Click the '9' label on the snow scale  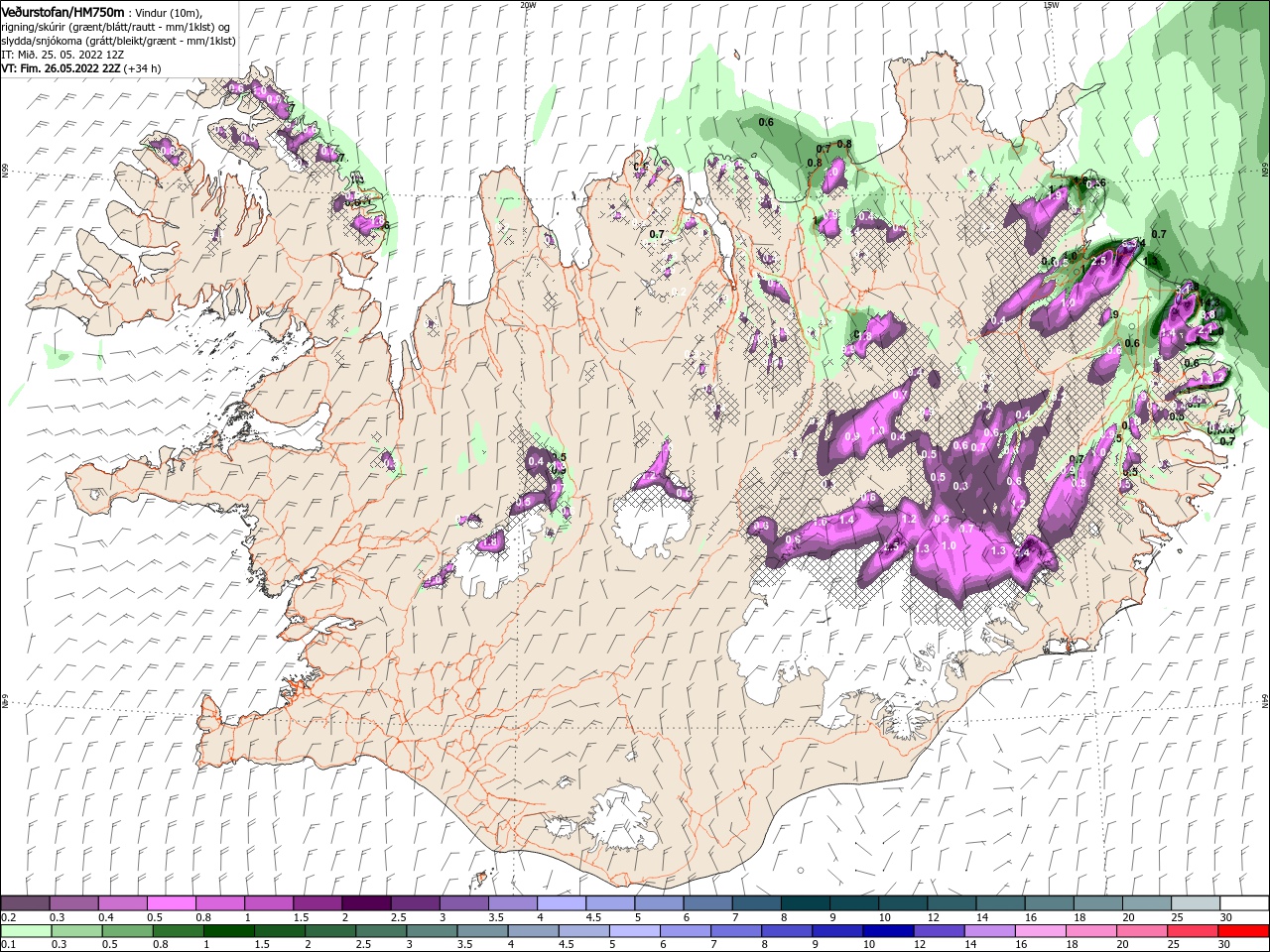tap(834, 917)
